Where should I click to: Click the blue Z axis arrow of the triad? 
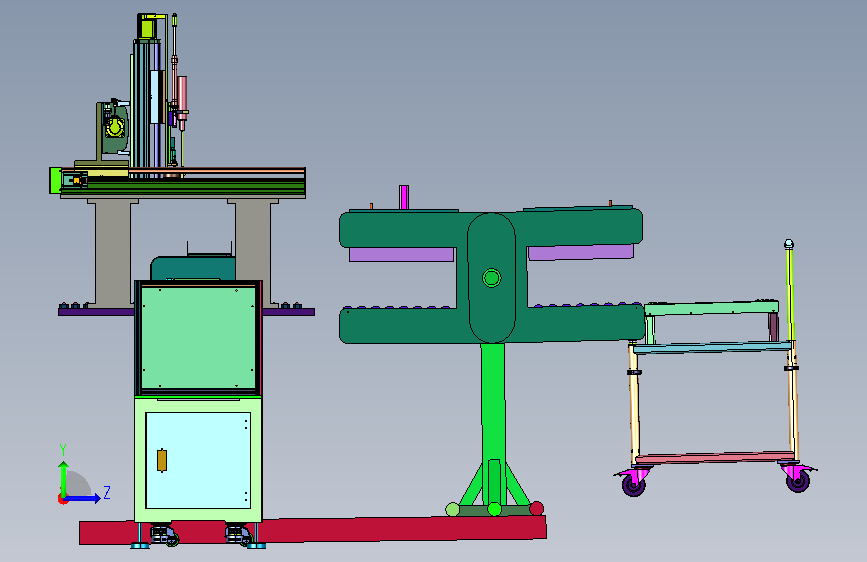coord(83,498)
